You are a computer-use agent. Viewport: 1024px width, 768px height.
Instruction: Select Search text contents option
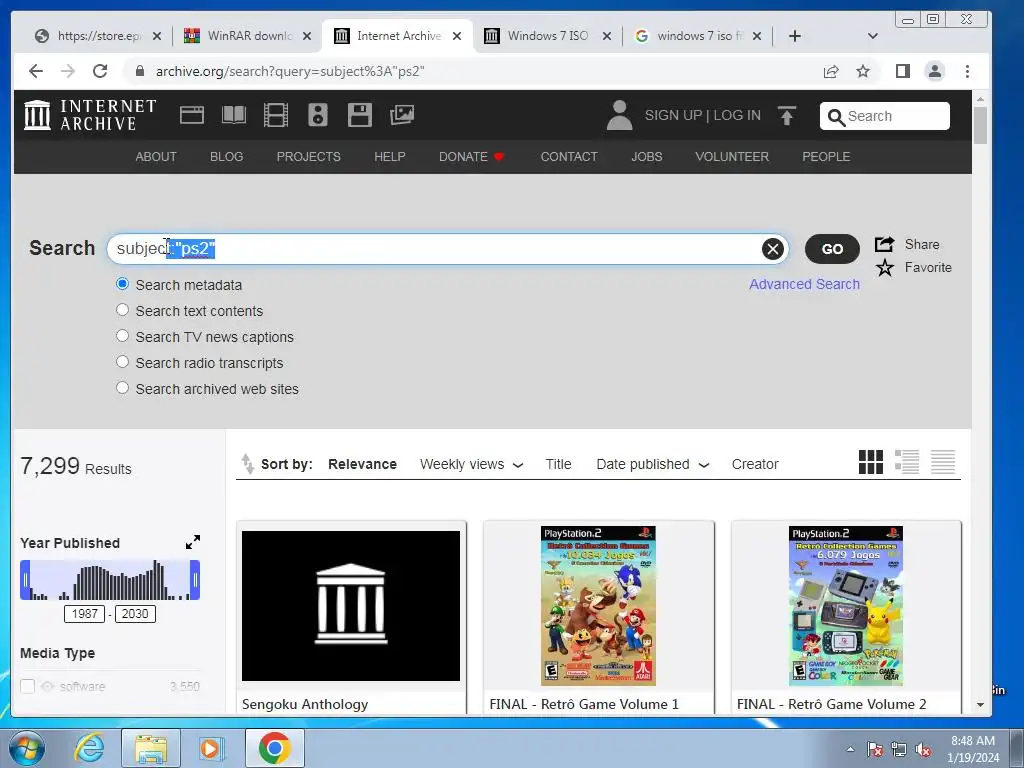click(x=122, y=310)
